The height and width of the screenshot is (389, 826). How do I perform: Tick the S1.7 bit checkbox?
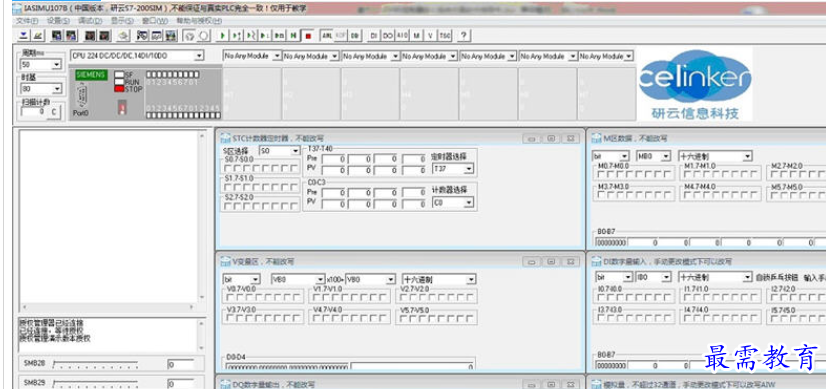pos(228,187)
